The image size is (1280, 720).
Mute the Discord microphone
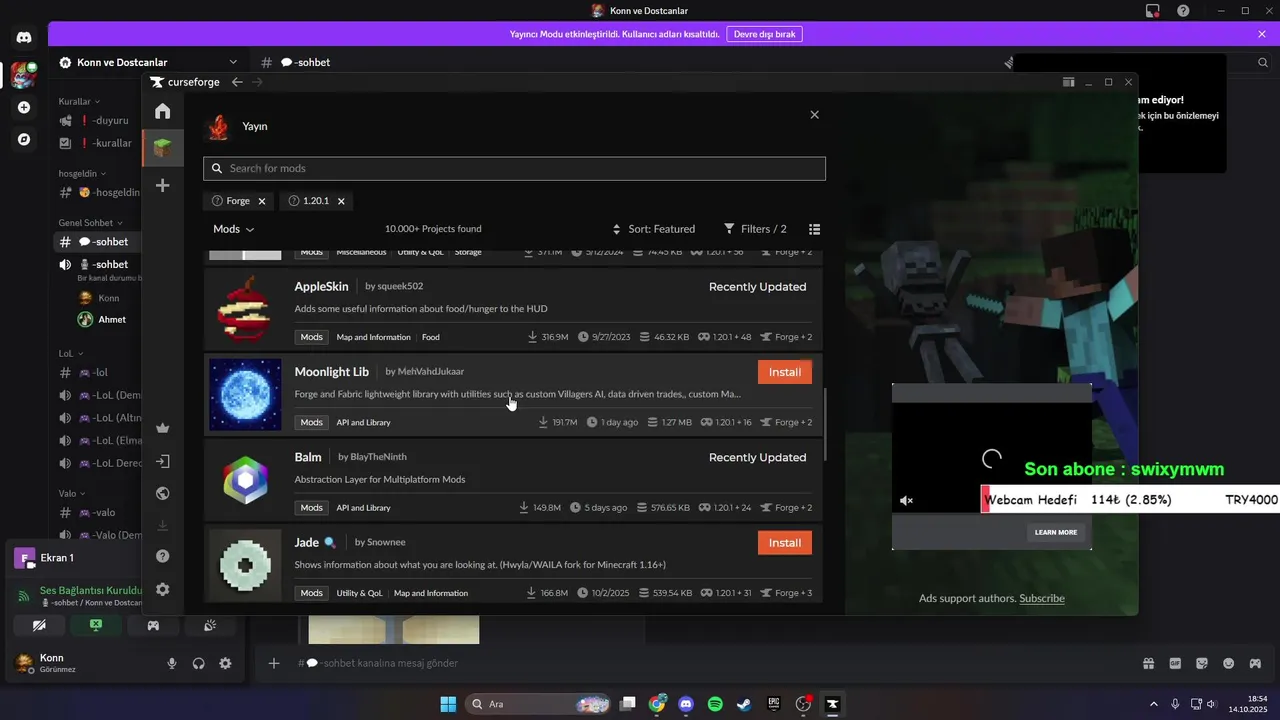pyautogui.click(x=172, y=663)
